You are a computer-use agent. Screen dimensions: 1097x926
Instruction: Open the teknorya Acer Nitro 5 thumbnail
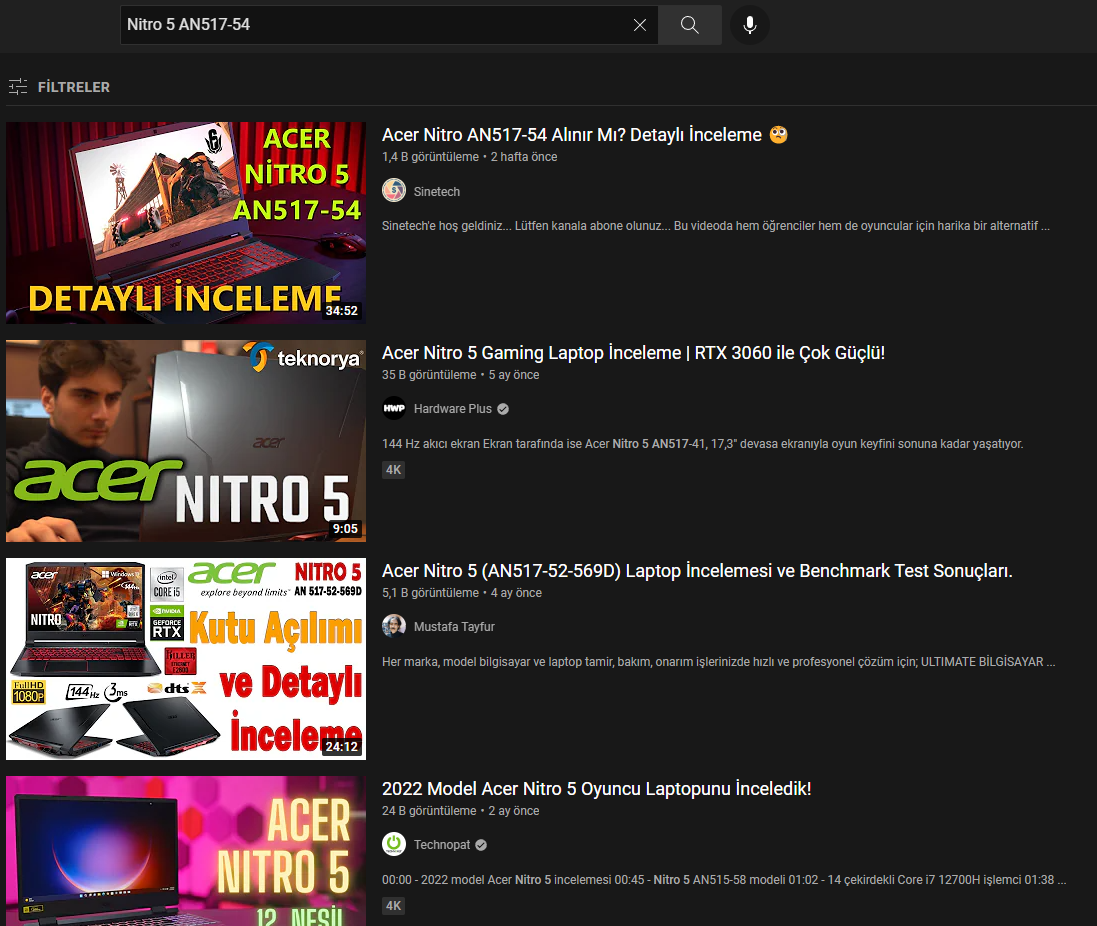point(186,441)
